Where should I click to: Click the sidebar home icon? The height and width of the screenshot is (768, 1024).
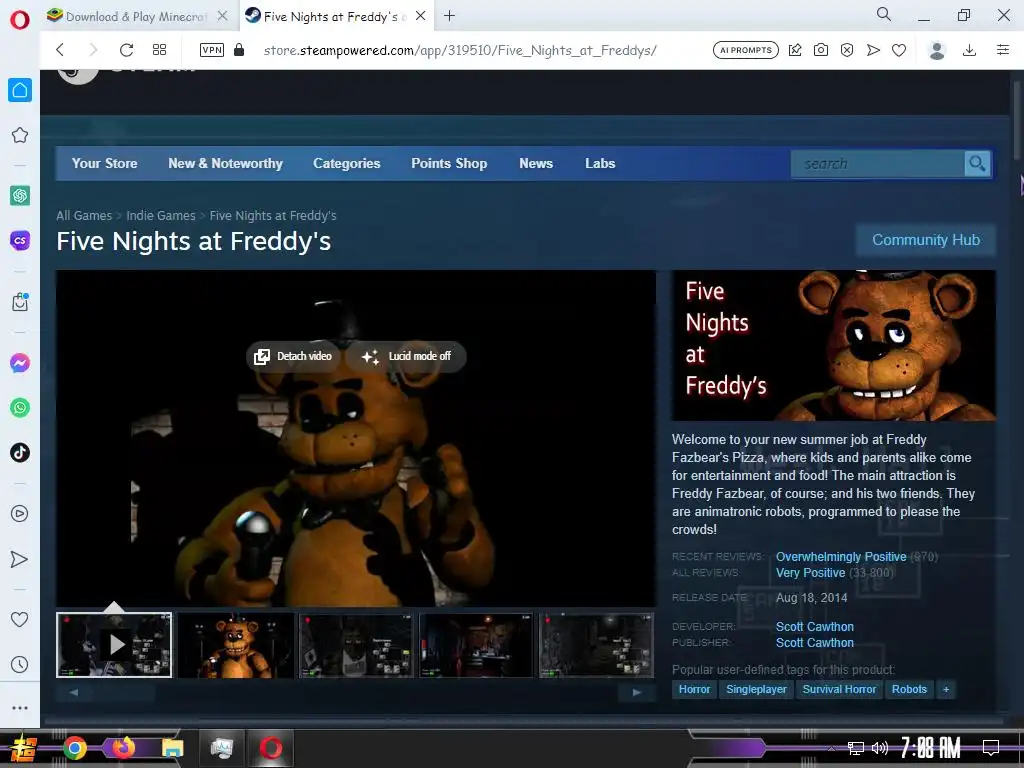coord(20,90)
